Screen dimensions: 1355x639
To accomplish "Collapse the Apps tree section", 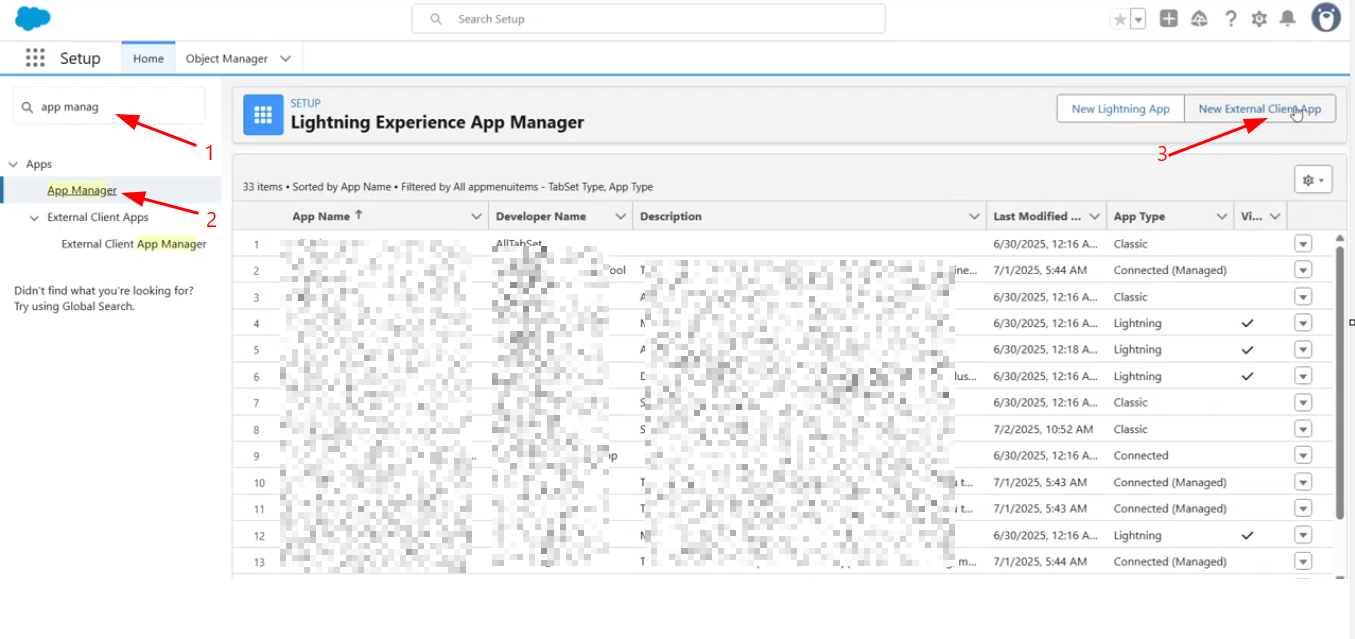I will coord(14,164).
